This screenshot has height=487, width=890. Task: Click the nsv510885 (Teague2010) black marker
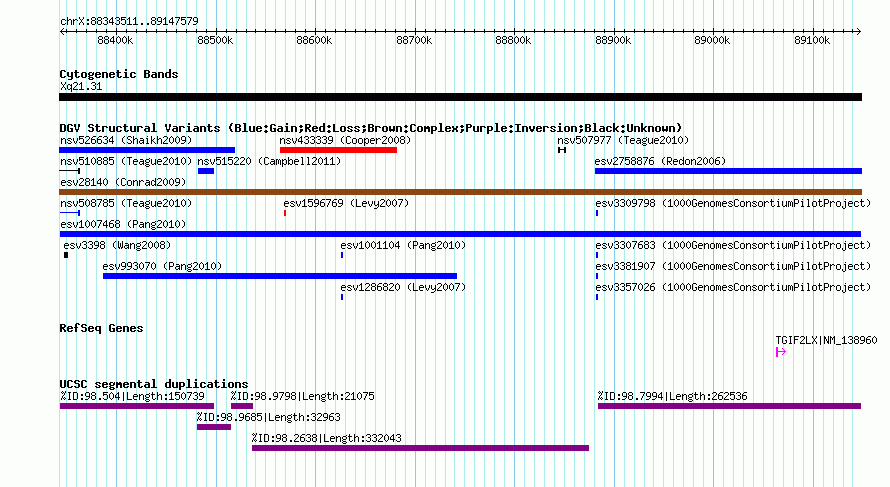point(70,171)
